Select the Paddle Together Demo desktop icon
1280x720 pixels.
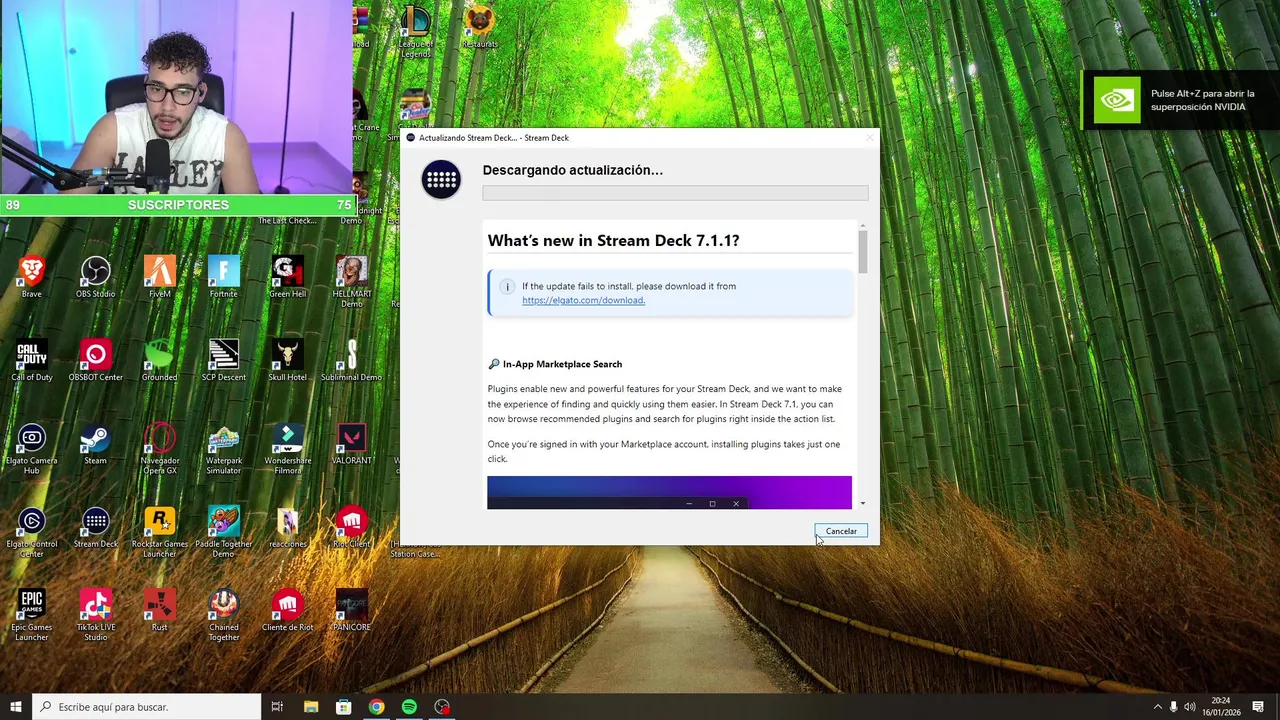click(224, 531)
